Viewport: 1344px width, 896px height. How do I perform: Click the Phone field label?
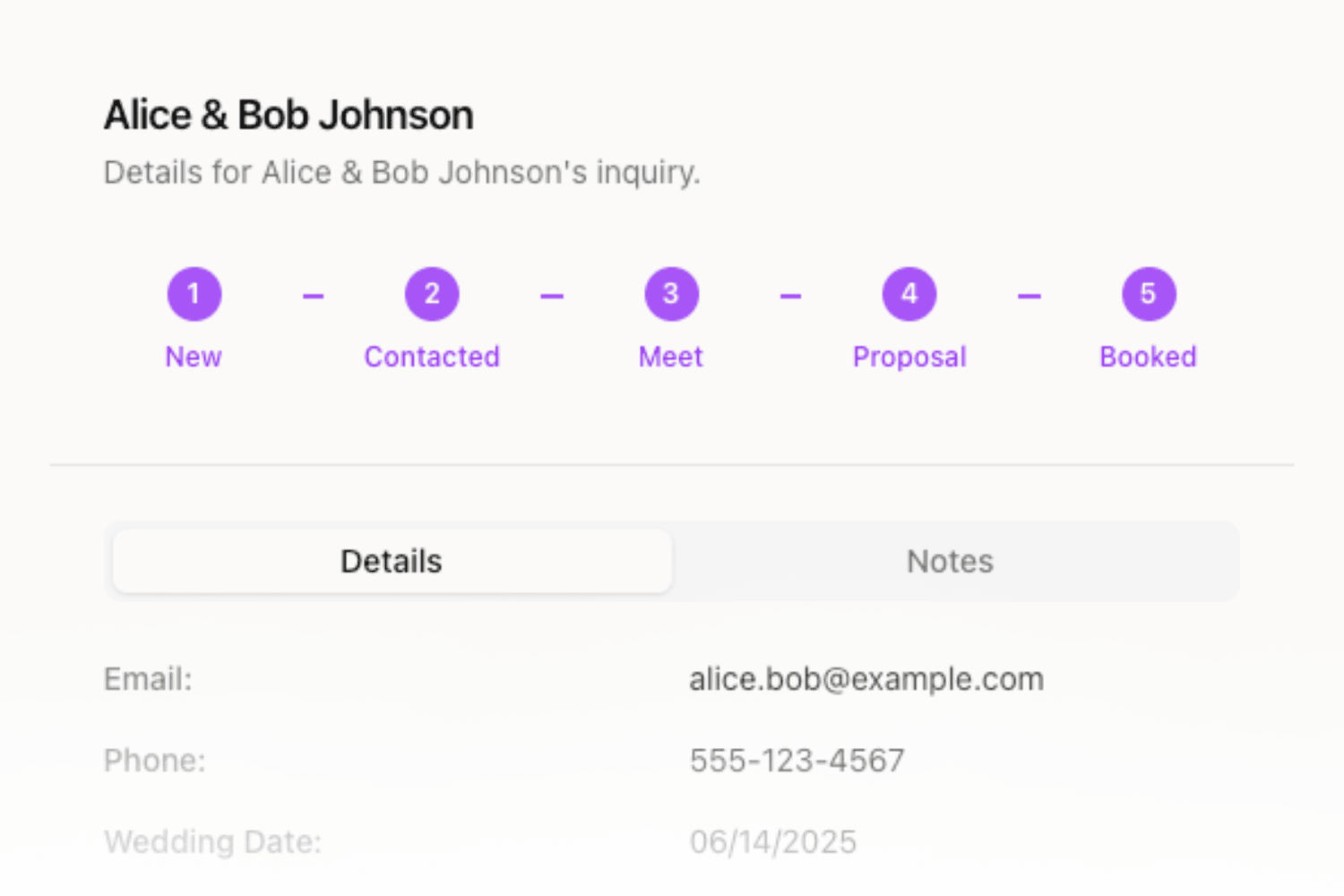155,761
